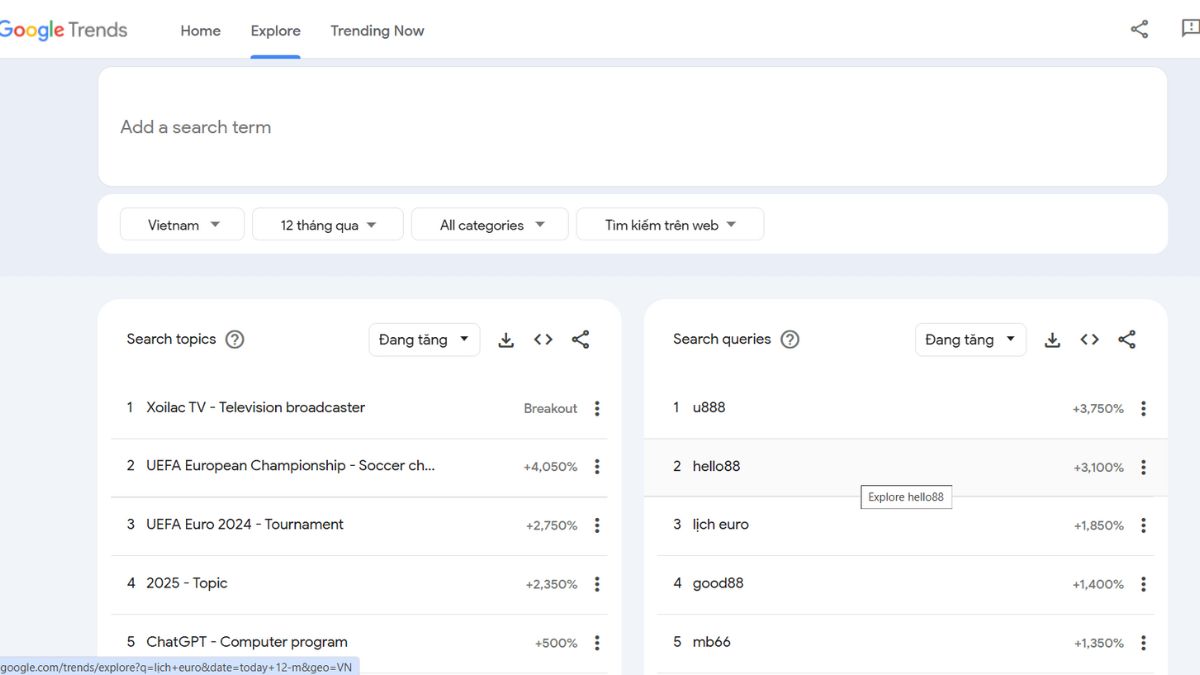Share the Search queries card
Viewport: 1200px width, 675px height.
(x=1127, y=340)
